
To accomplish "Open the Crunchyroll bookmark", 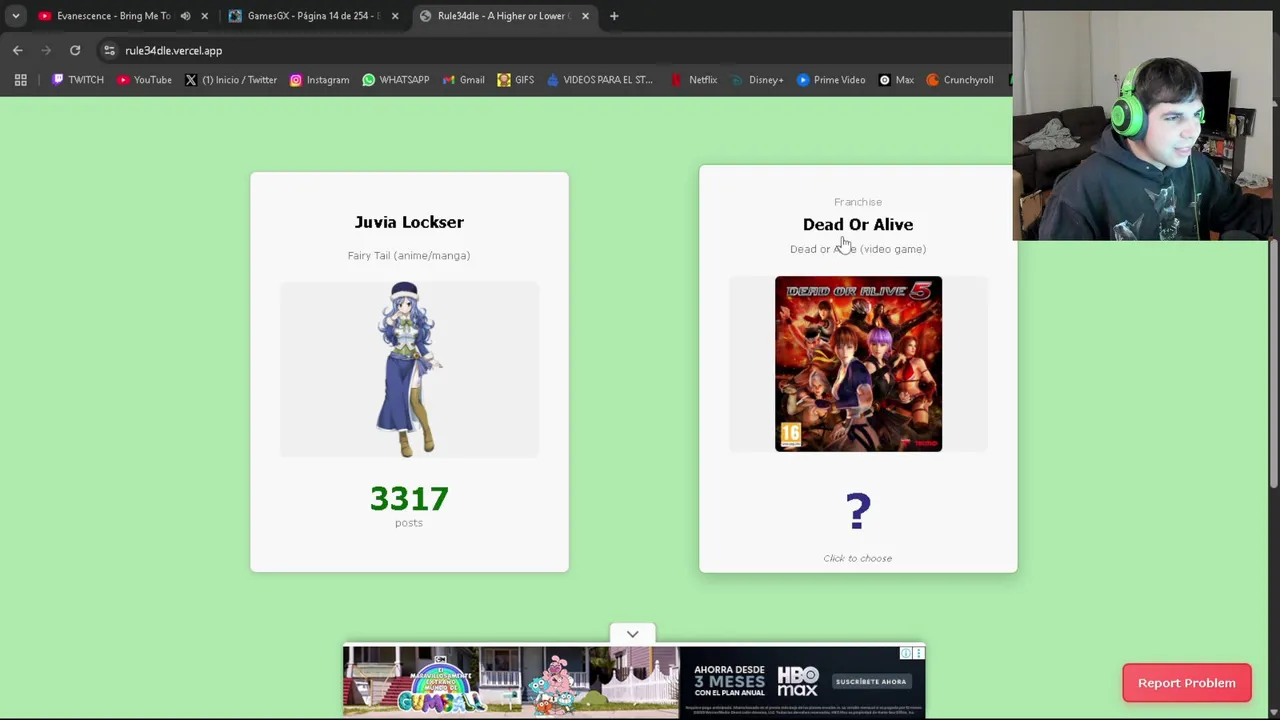I will (959, 80).
